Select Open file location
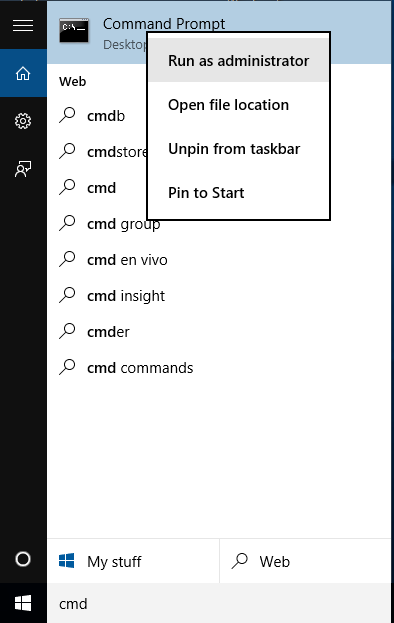The width and height of the screenshot is (394, 623). tap(238, 105)
